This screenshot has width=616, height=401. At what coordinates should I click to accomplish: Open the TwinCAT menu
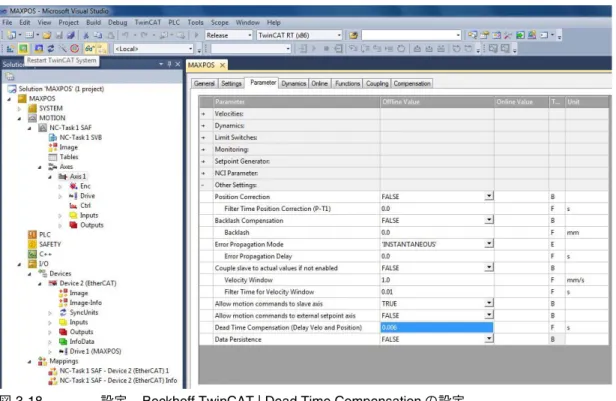148,22
